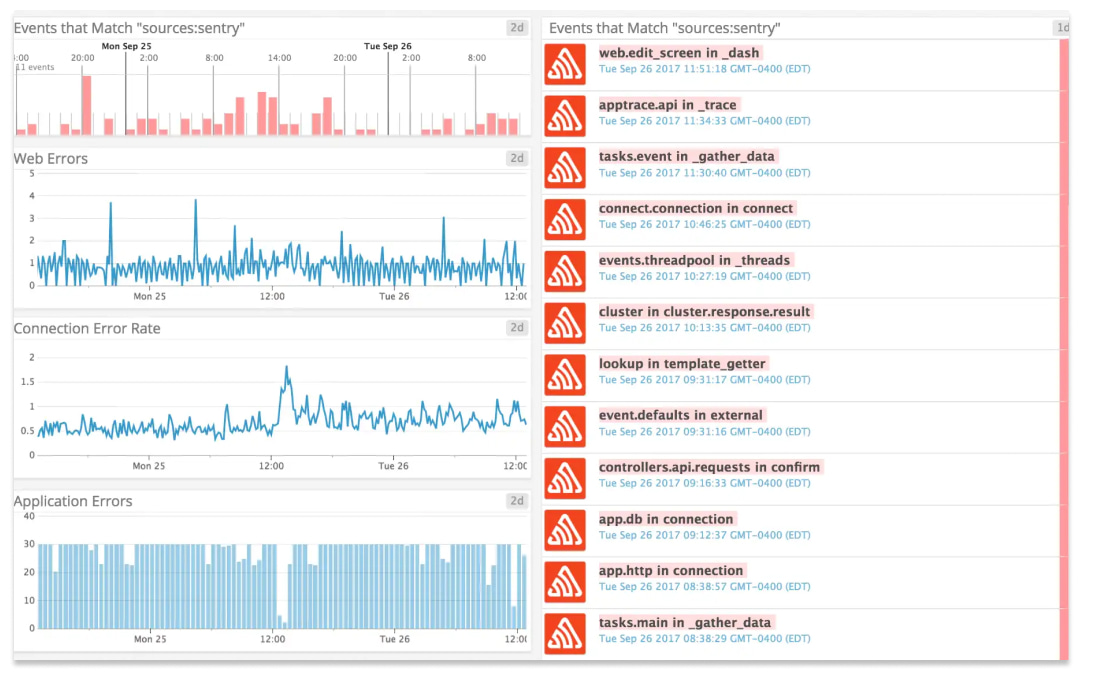1094x680 pixels.
Task: Open controllers.api.requests in confirm event
Action: pos(710,467)
